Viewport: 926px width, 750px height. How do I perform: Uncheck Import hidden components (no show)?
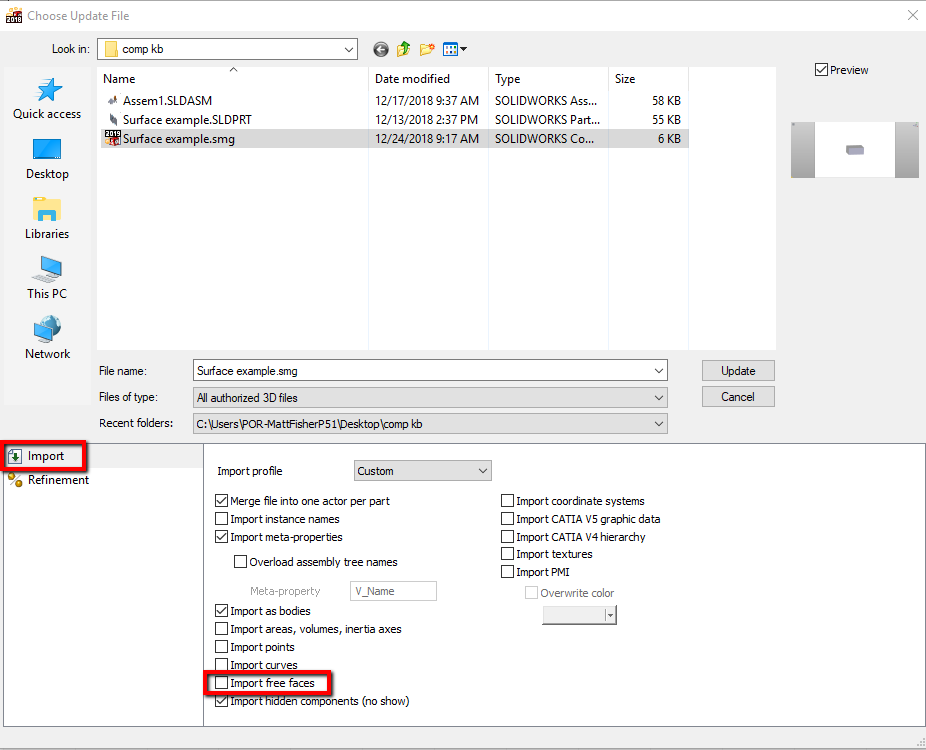coord(221,701)
